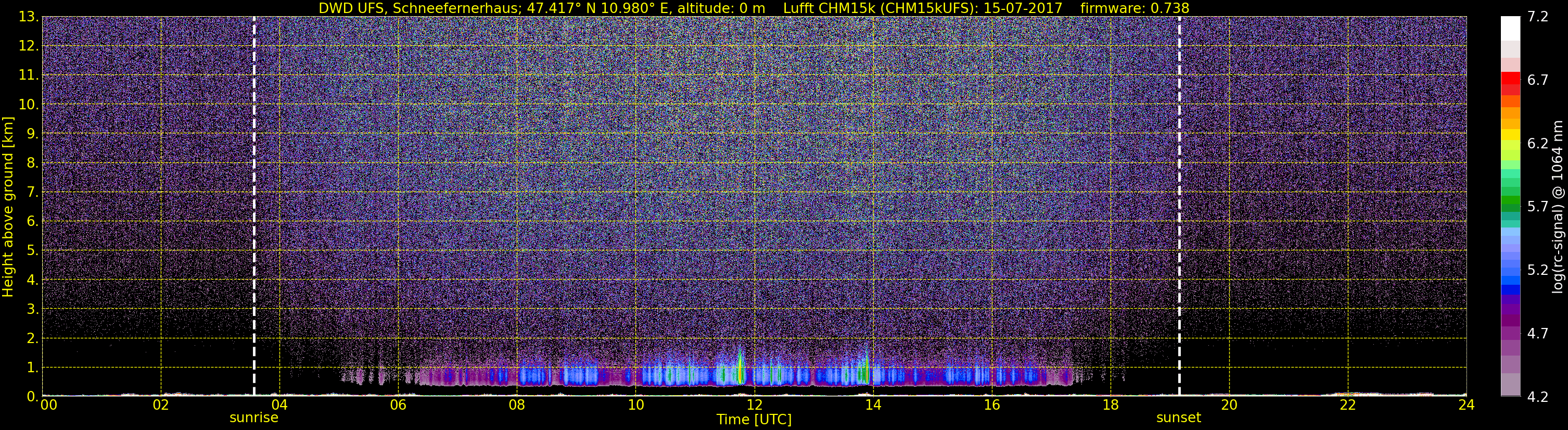The width and height of the screenshot is (1568, 430).
Task: Click the time tick '22'
Action: 1348,405
